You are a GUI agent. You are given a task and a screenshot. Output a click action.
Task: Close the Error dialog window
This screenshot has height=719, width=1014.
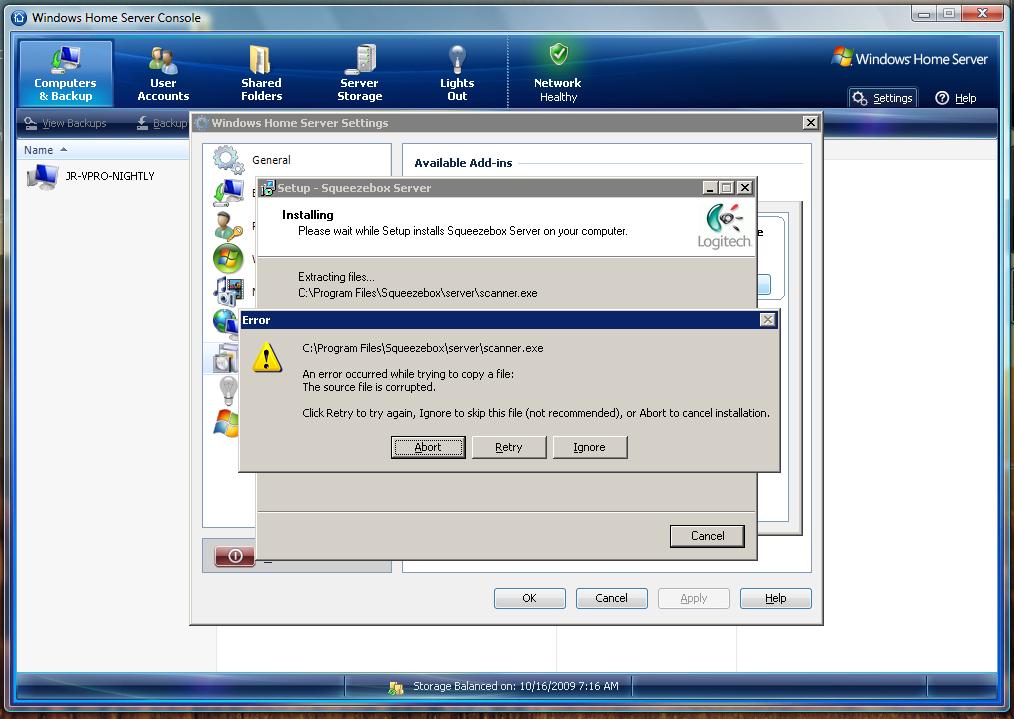pyautogui.click(x=767, y=320)
